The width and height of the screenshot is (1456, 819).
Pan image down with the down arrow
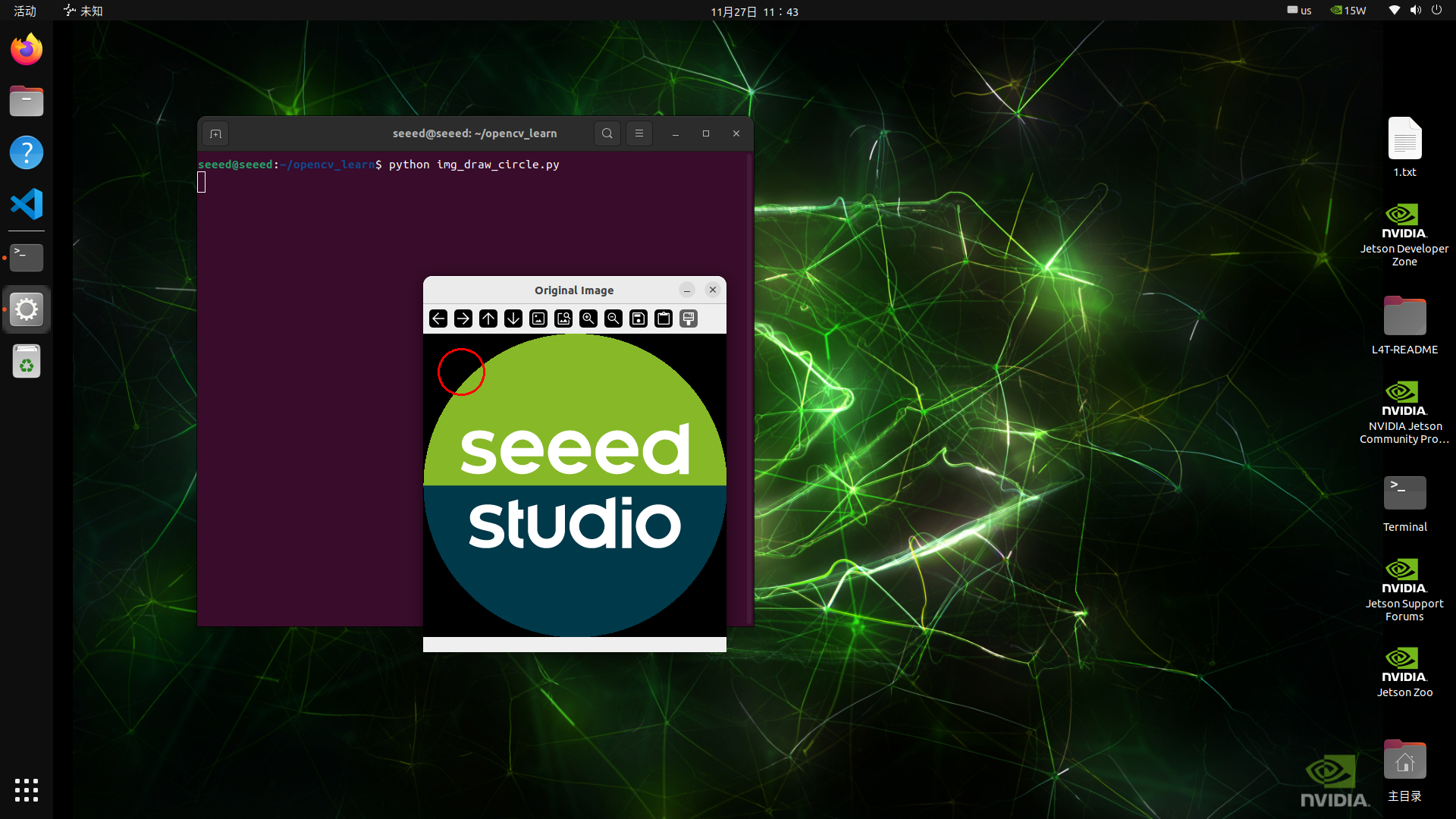(x=513, y=318)
